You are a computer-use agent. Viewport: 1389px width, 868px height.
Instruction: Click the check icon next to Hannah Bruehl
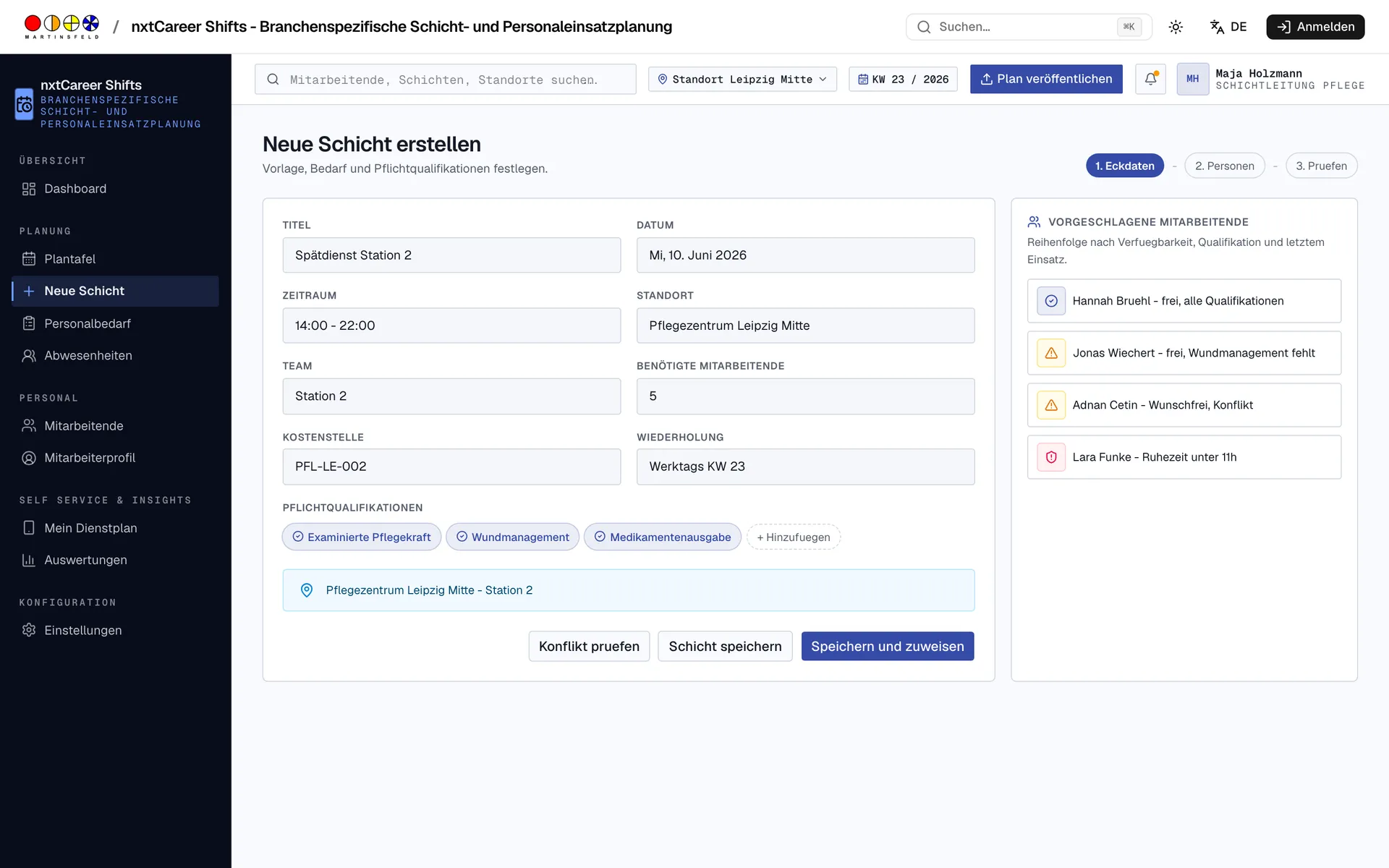point(1051,301)
